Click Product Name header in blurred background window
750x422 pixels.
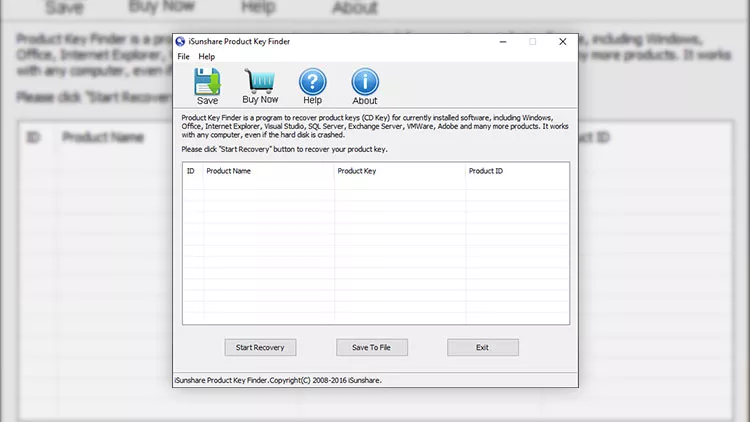click(x=103, y=137)
